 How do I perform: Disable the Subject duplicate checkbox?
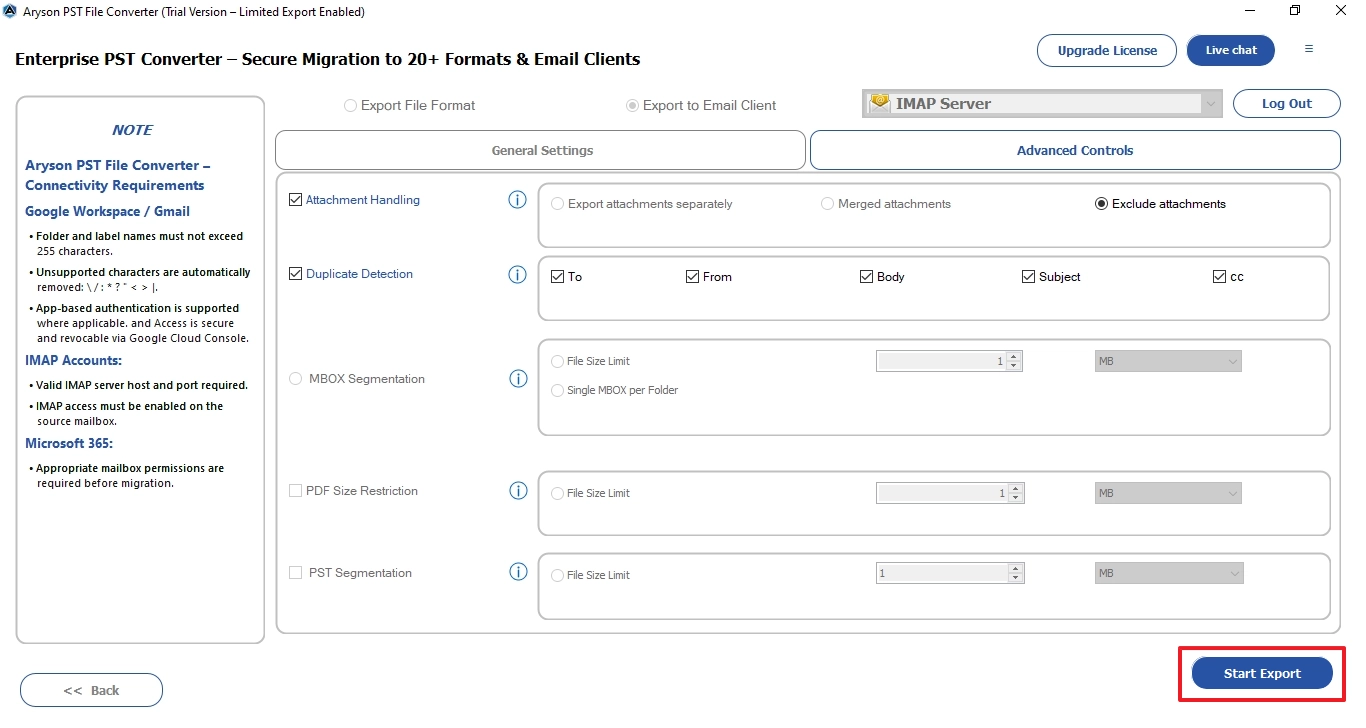point(1028,277)
